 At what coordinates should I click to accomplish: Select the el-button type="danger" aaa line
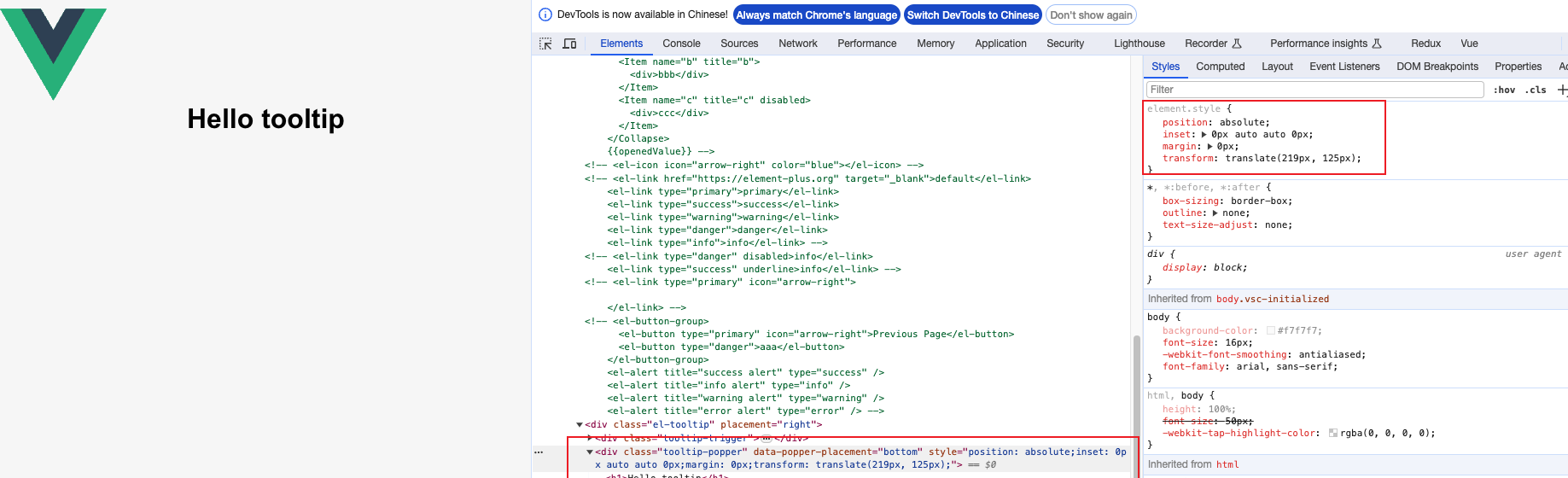732,347
